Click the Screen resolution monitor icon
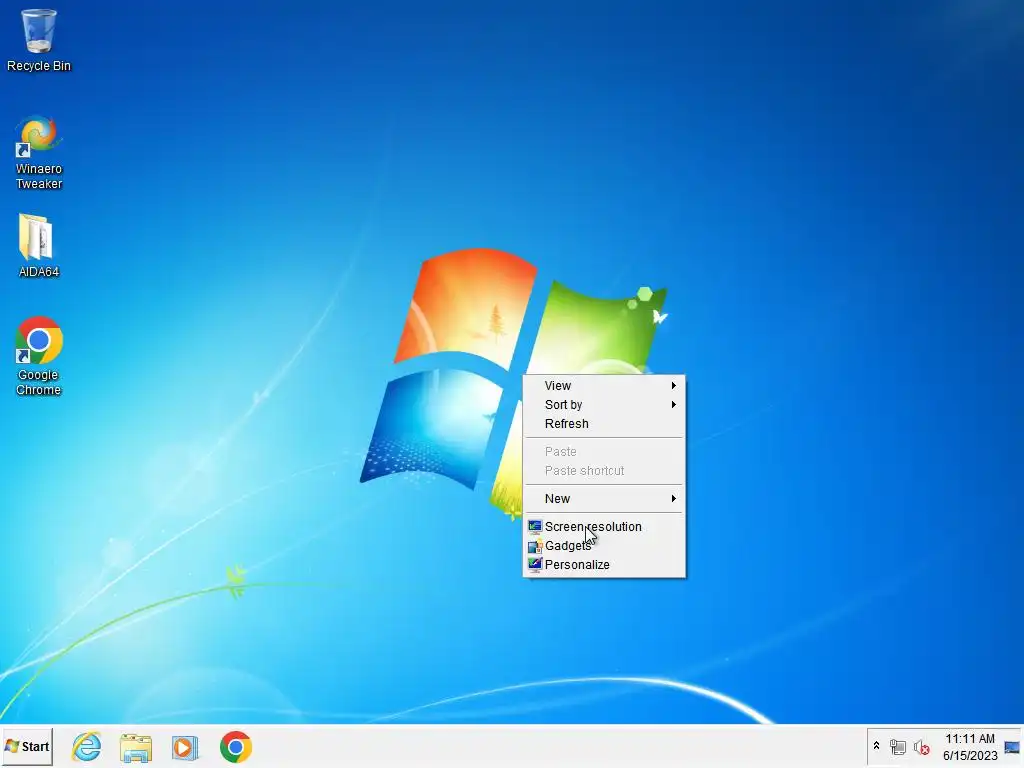The width and height of the screenshot is (1024, 768). pyautogui.click(x=535, y=526)
